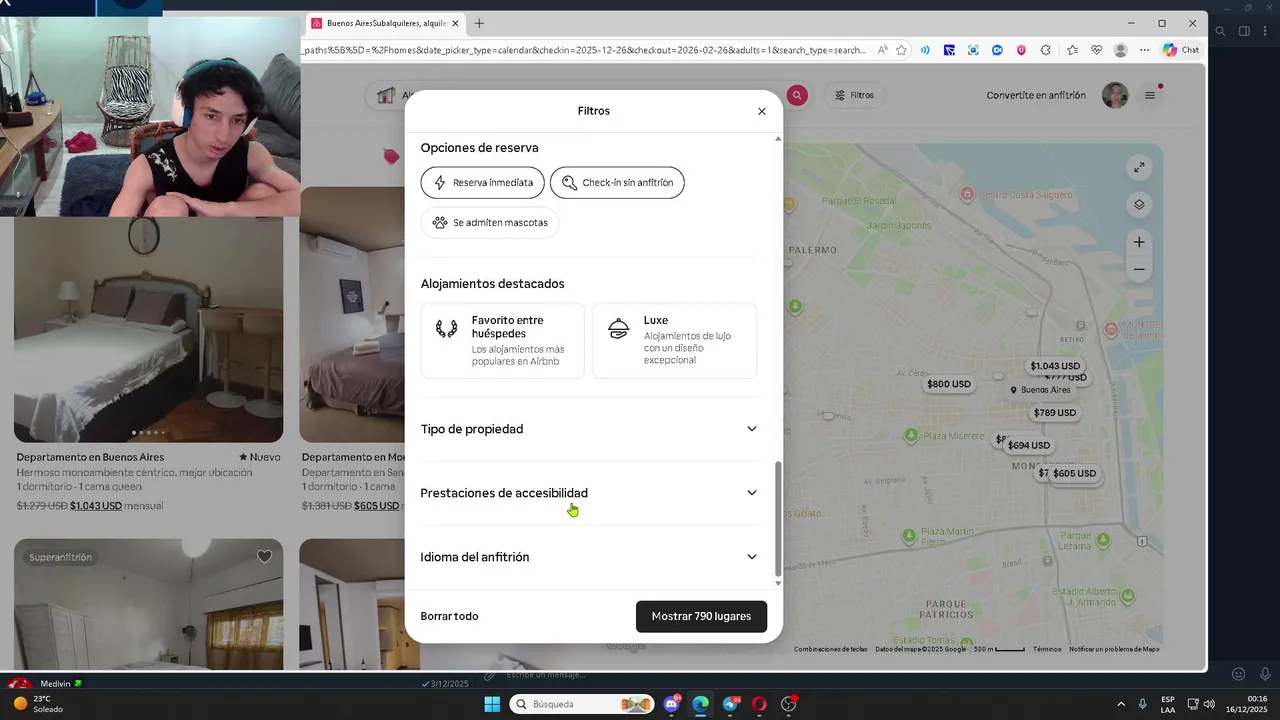Click the red search button on Airbnb

[797, 95]
